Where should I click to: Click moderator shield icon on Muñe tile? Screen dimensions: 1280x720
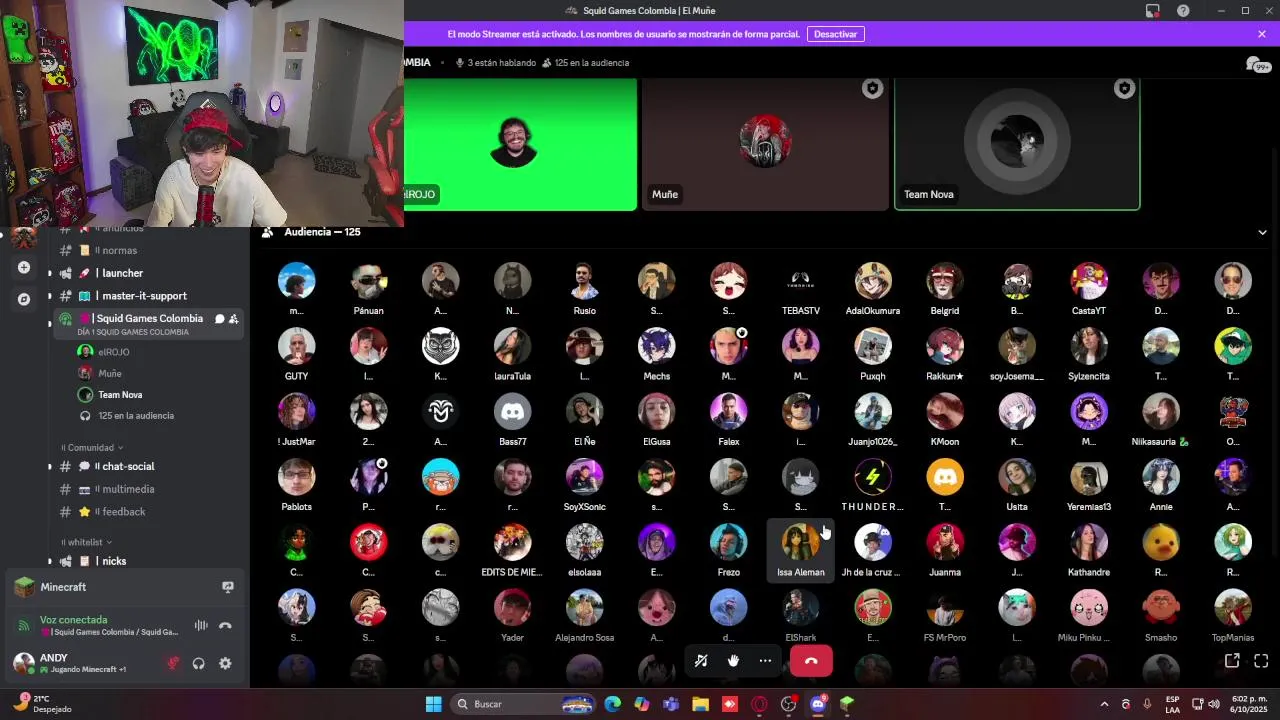(x=872, y=89)
